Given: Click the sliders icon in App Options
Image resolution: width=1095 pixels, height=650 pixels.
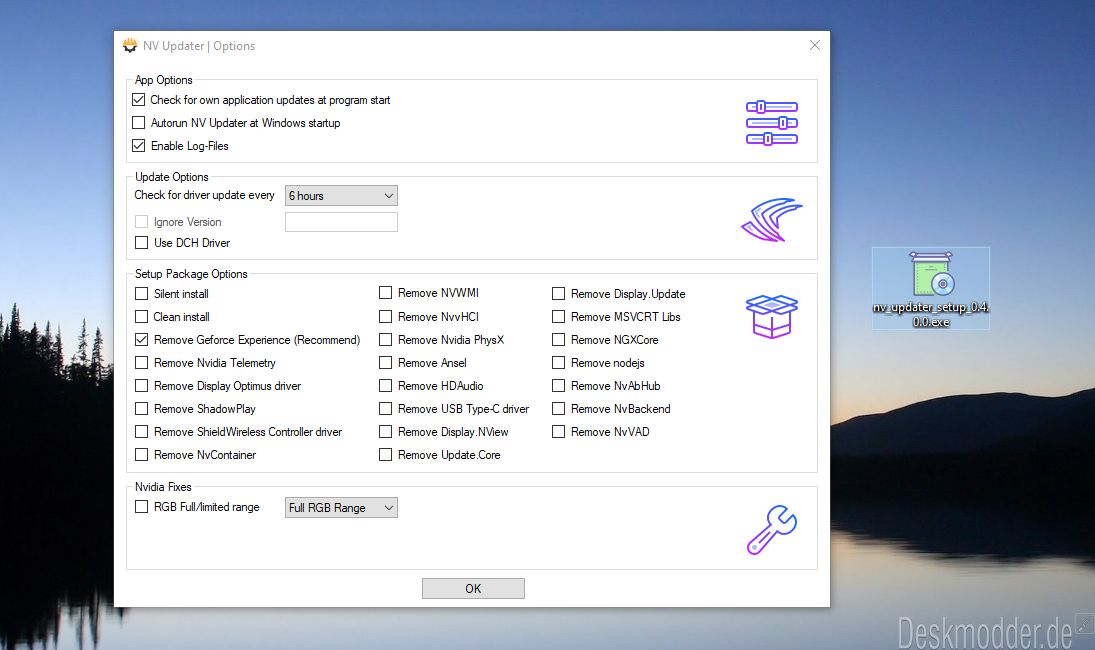Looking at the screenshot, I should click(x=771, y=123).
